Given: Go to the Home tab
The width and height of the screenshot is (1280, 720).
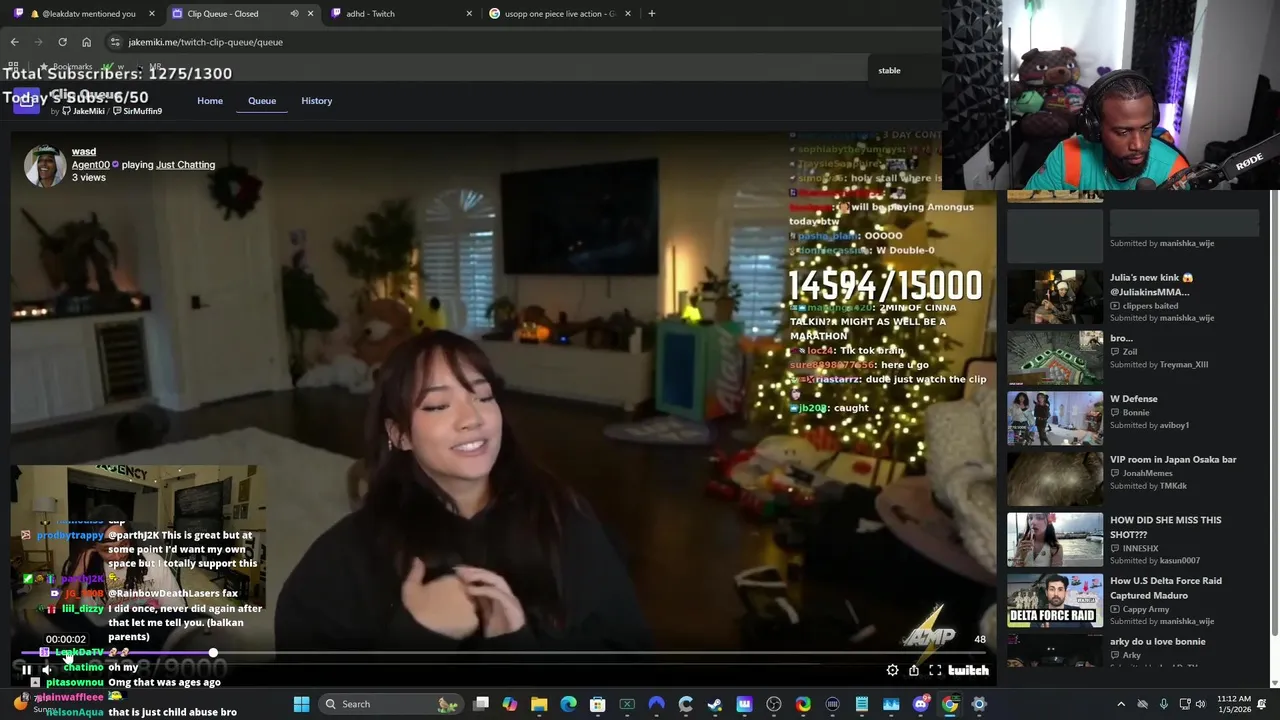Looking at the screenshot, I should (x=210, y=101).
